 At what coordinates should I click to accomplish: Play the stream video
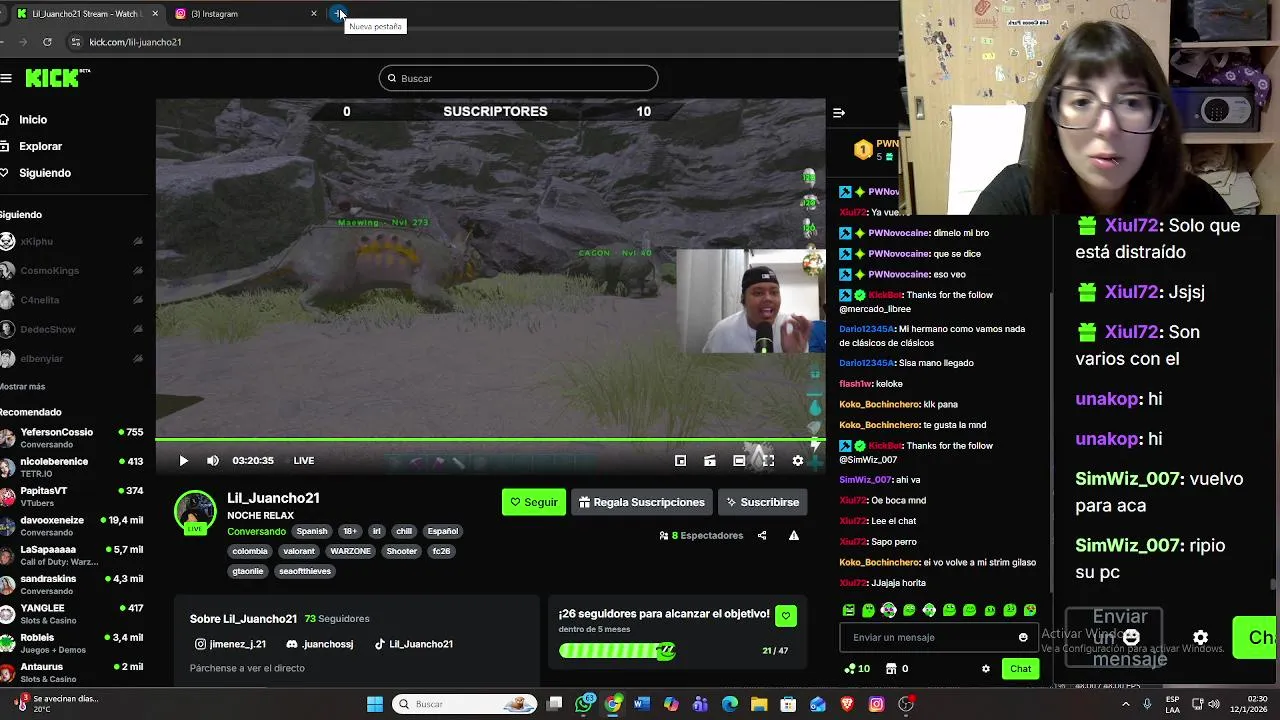[183, 461]
